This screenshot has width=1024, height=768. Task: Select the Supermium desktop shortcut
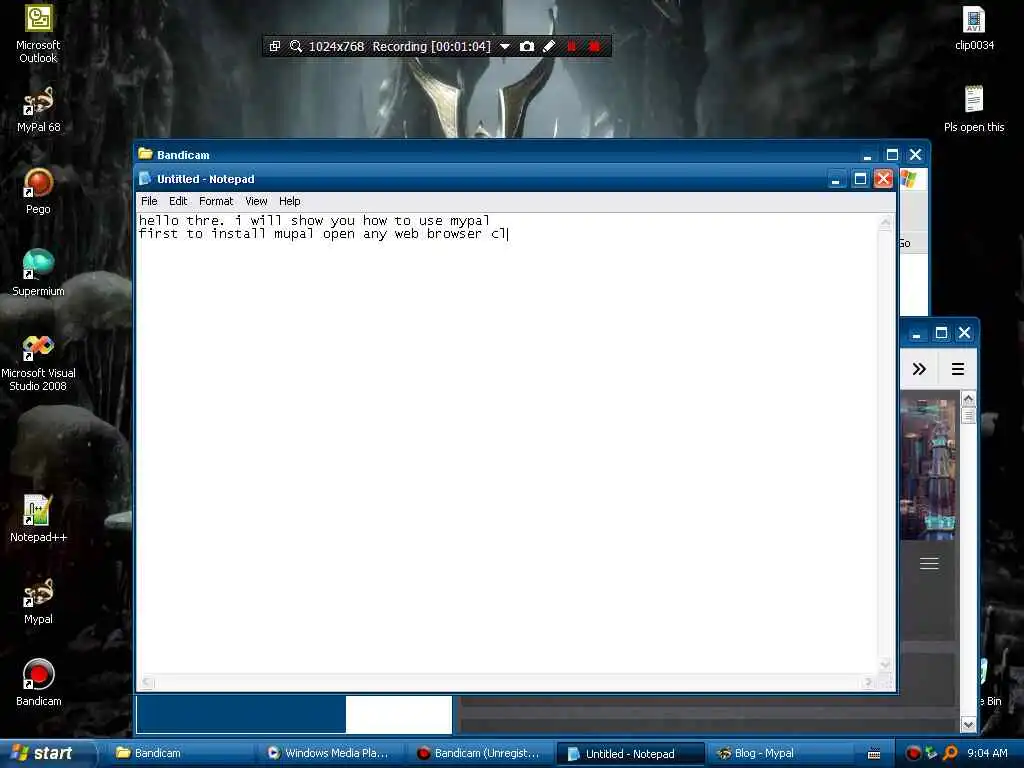(x=38, y=273)
